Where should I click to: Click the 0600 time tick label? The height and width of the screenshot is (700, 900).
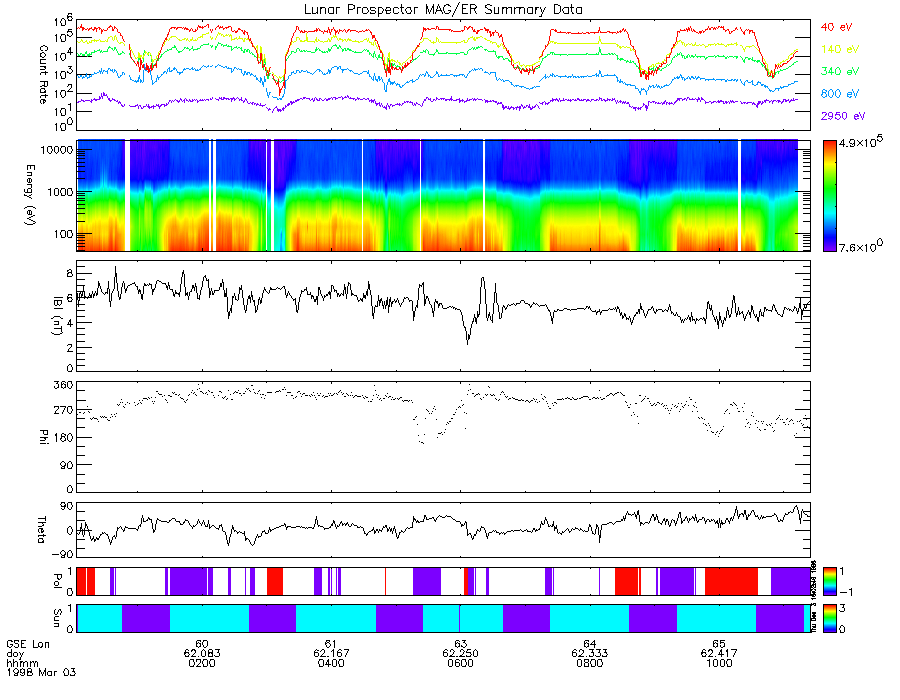pos(460,663)
